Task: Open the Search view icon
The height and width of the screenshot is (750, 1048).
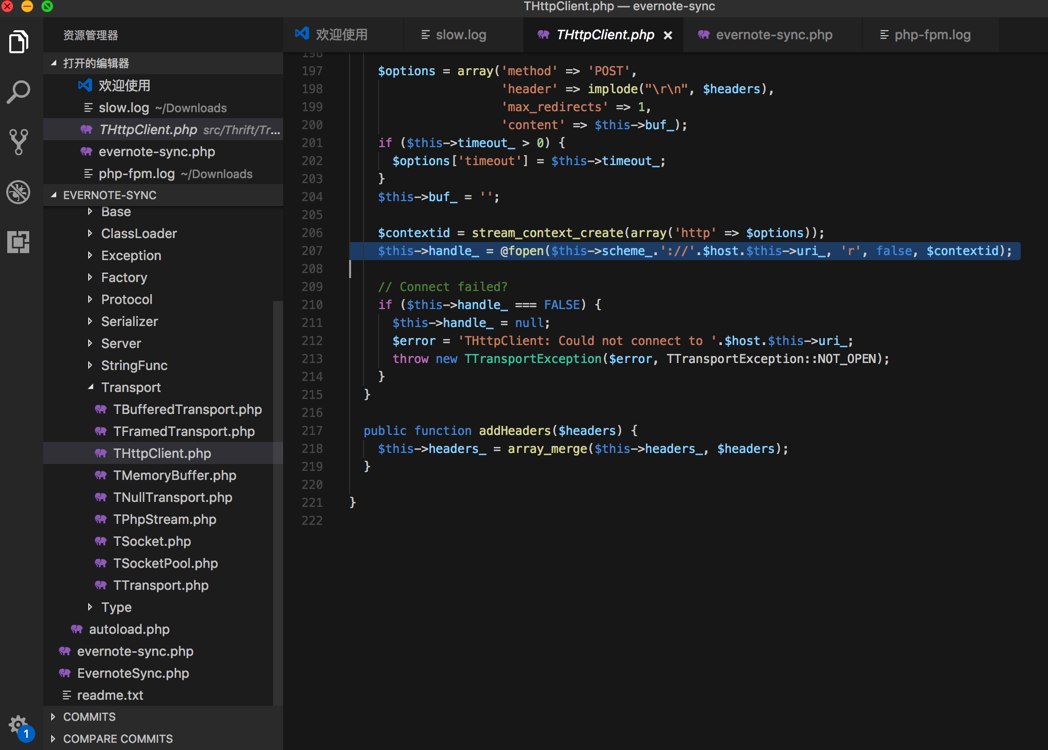Action: 19,92
